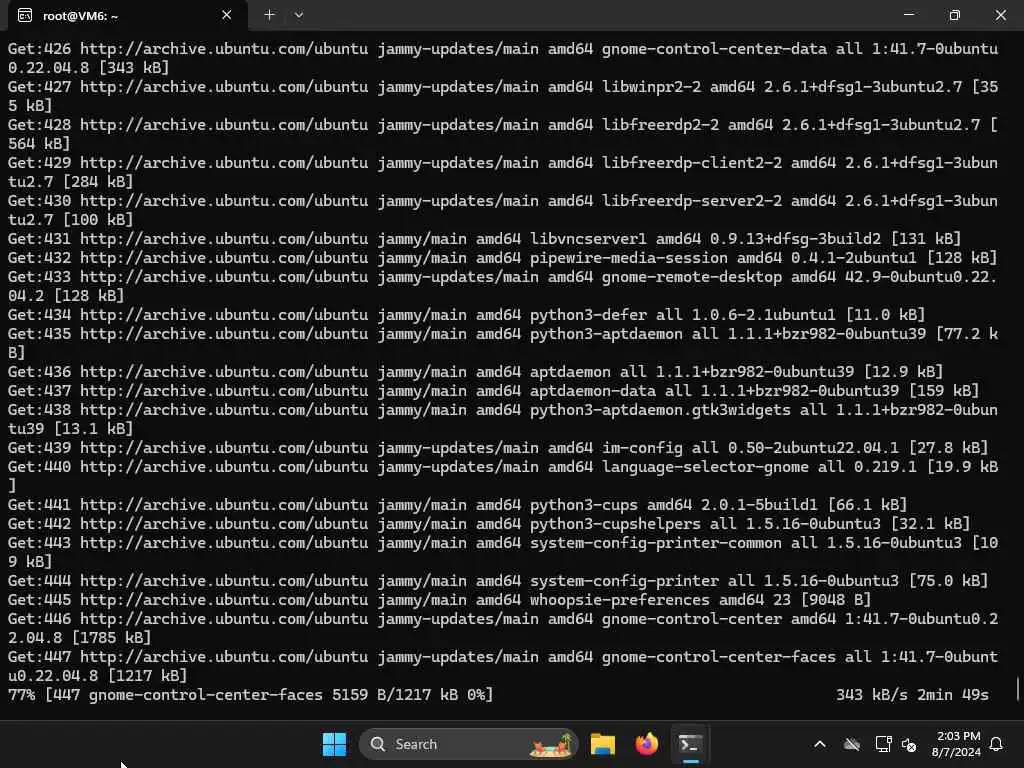Click the terminal icon in the tab
This screenshot has height=768, width=1024.
(x=25, y=16)
